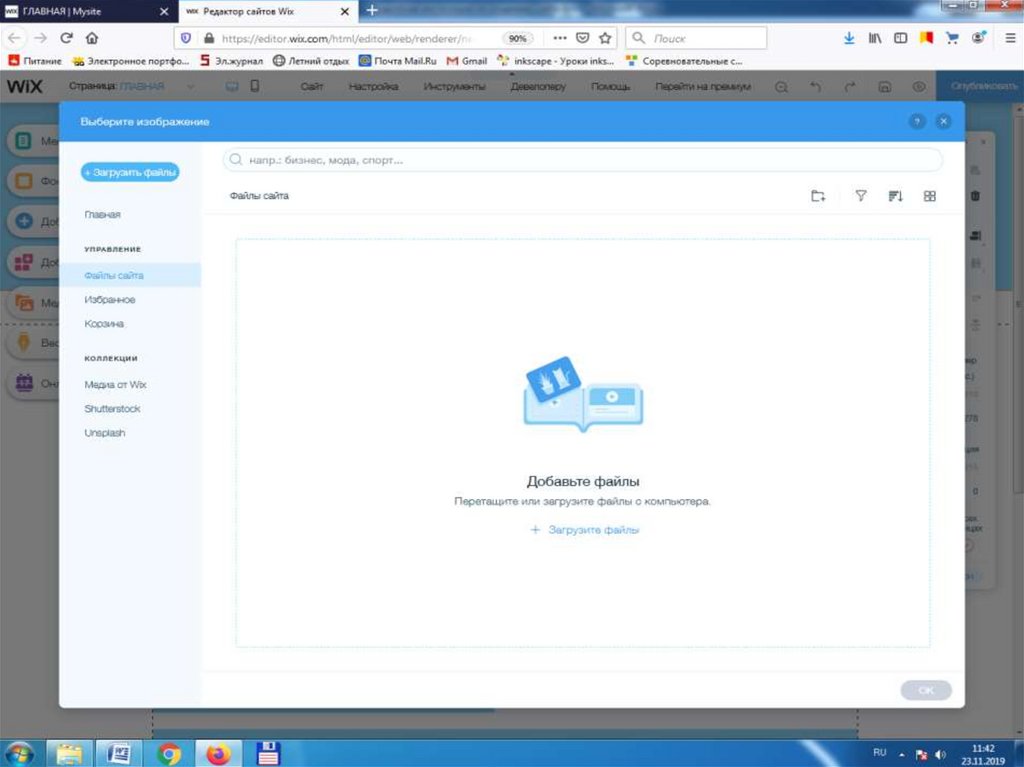This screenshot has height=767, width=1024.
Task: Open the filter icon for site files
Action: click(860, 196)
